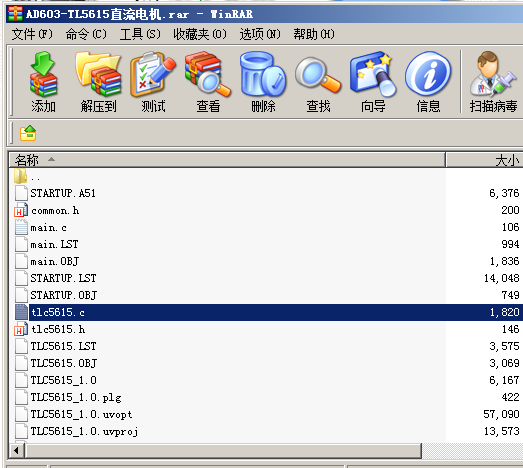This screenshot has width=523, height=468.
Task: Click the Extract To (解压到) icon
Action: tap(98, 82)
